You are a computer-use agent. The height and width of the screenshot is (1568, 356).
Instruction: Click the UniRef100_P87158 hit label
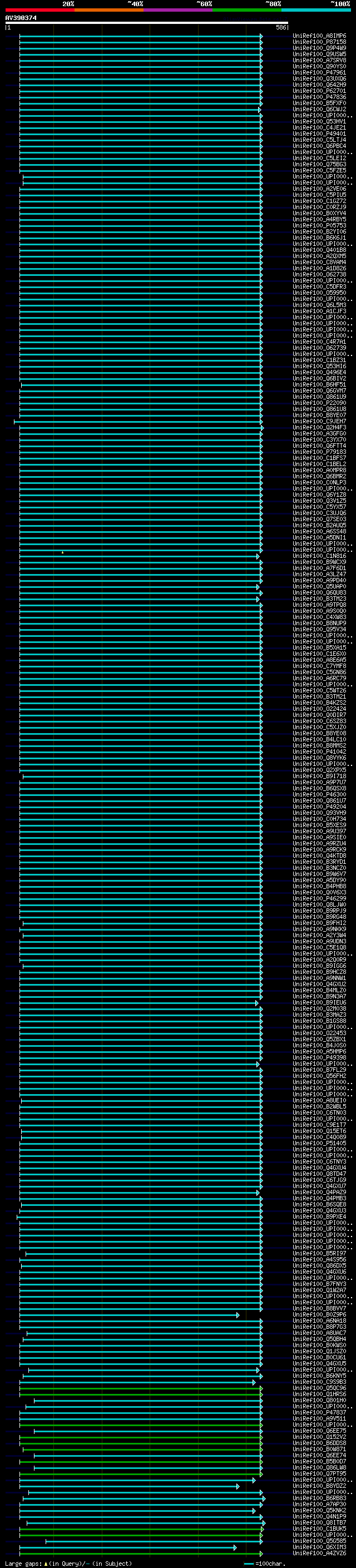(319, 42)
